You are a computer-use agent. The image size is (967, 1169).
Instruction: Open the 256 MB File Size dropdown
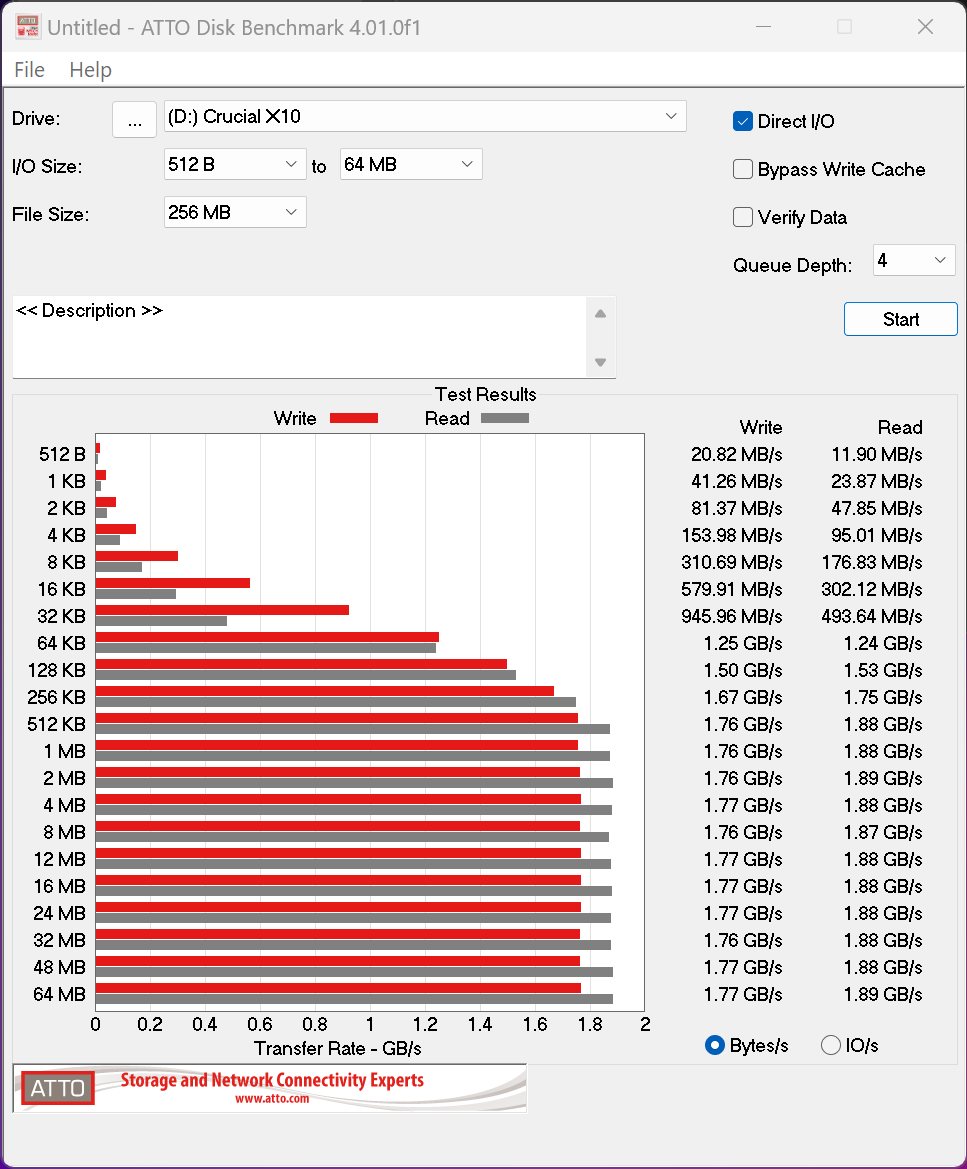pos(235,212)
